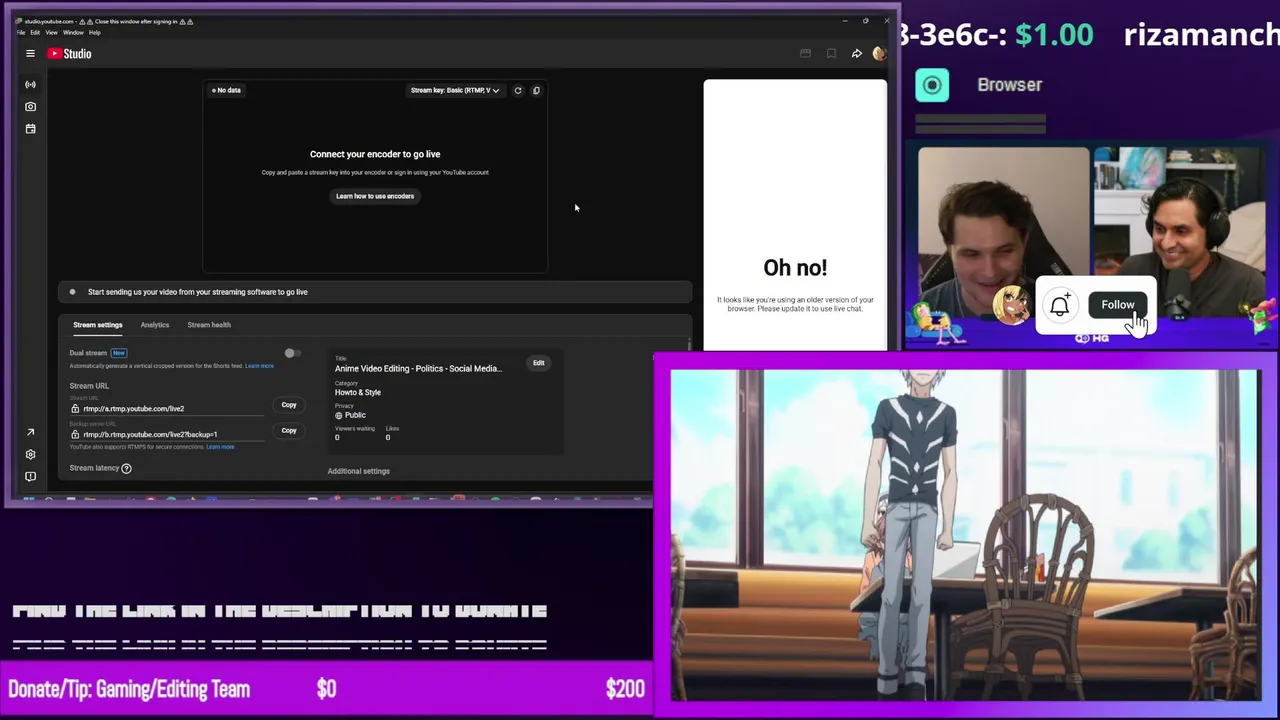Open the send feedback icon in sidebar

point(30,476)
